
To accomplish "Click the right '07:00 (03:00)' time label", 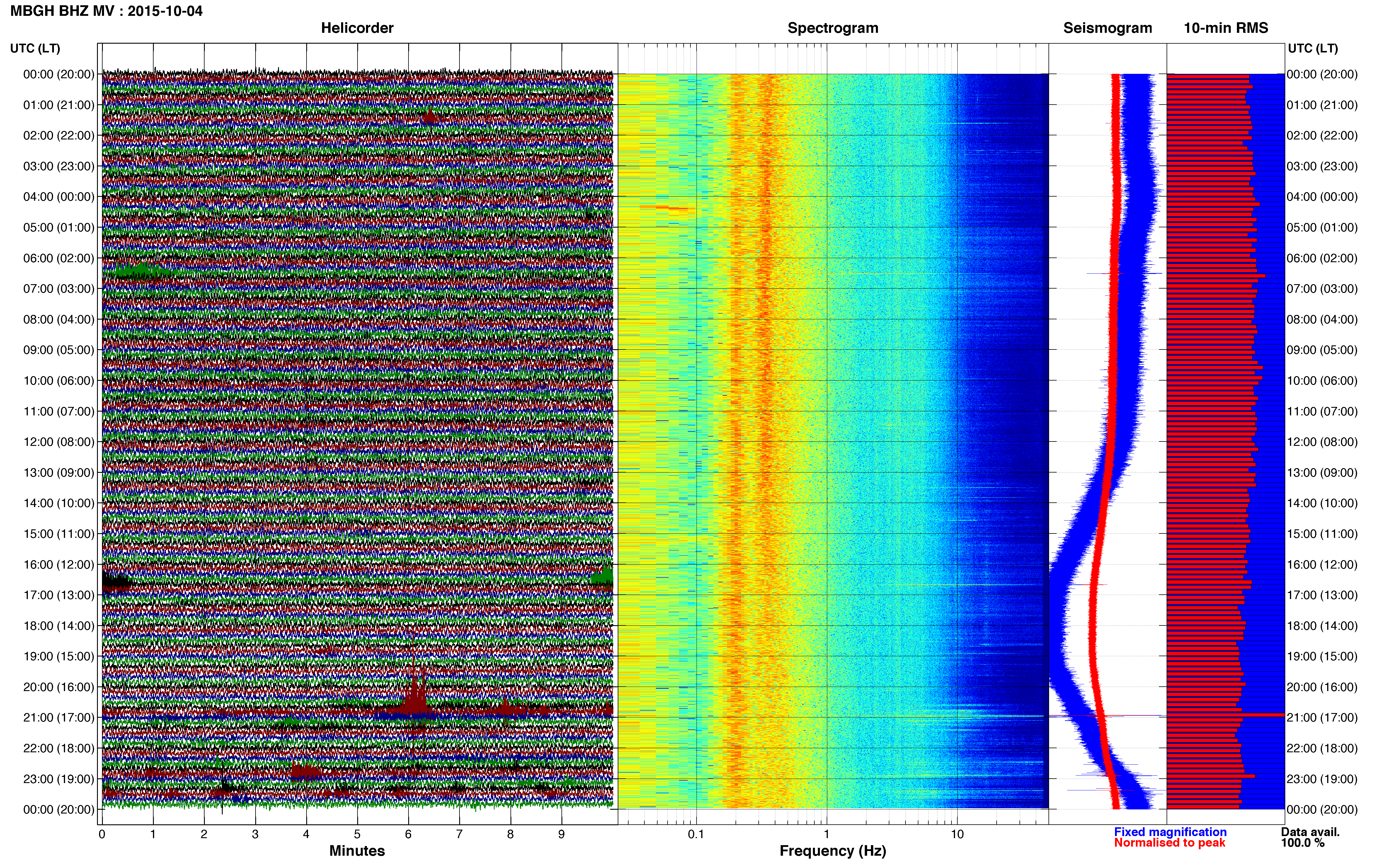I will click(1322, 289).
